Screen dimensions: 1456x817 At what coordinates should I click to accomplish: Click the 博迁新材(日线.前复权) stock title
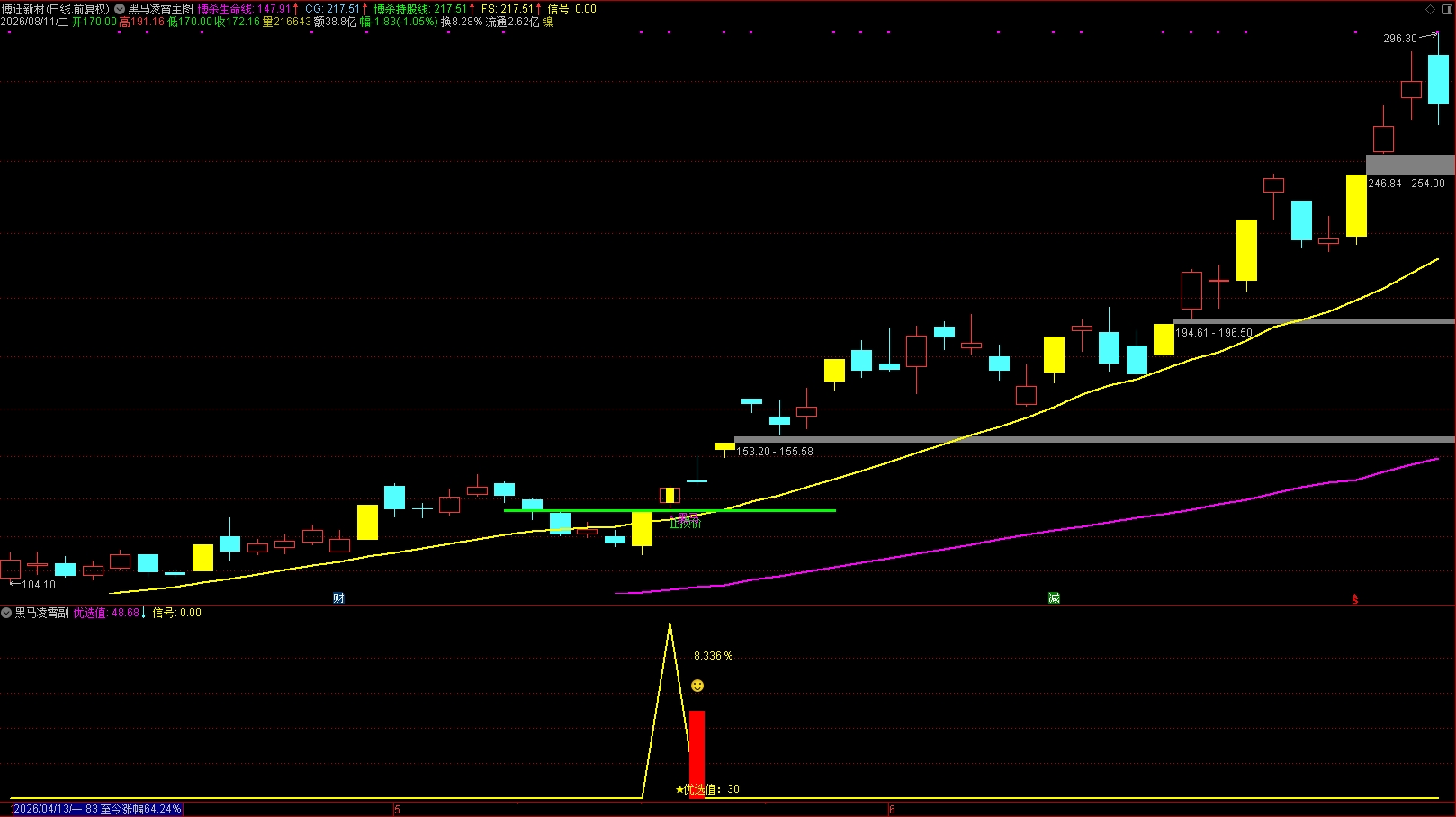pyautogui.click(x=56, y=9)
